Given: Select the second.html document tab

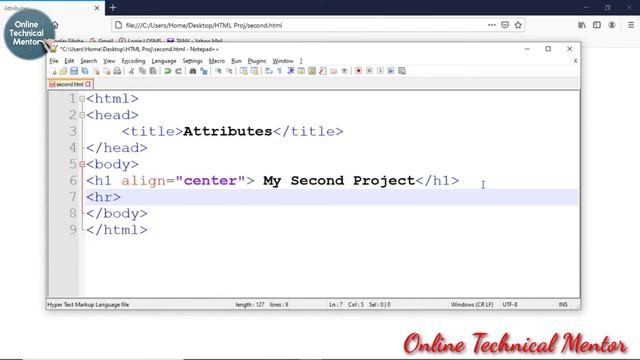Looking at the screenshot, I should [x=70, y=84].
